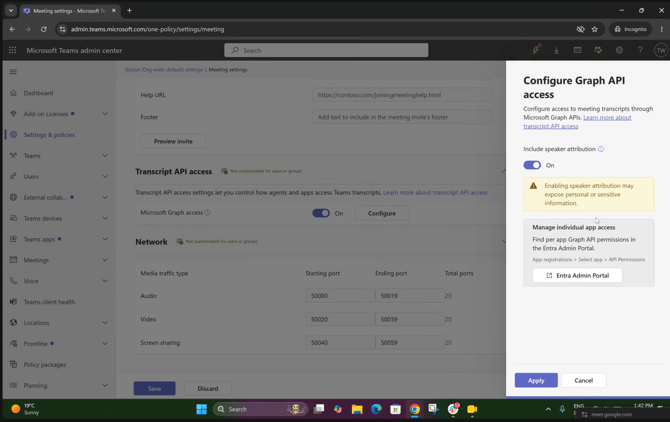Expand the External collab section

[x=105, y=197]
